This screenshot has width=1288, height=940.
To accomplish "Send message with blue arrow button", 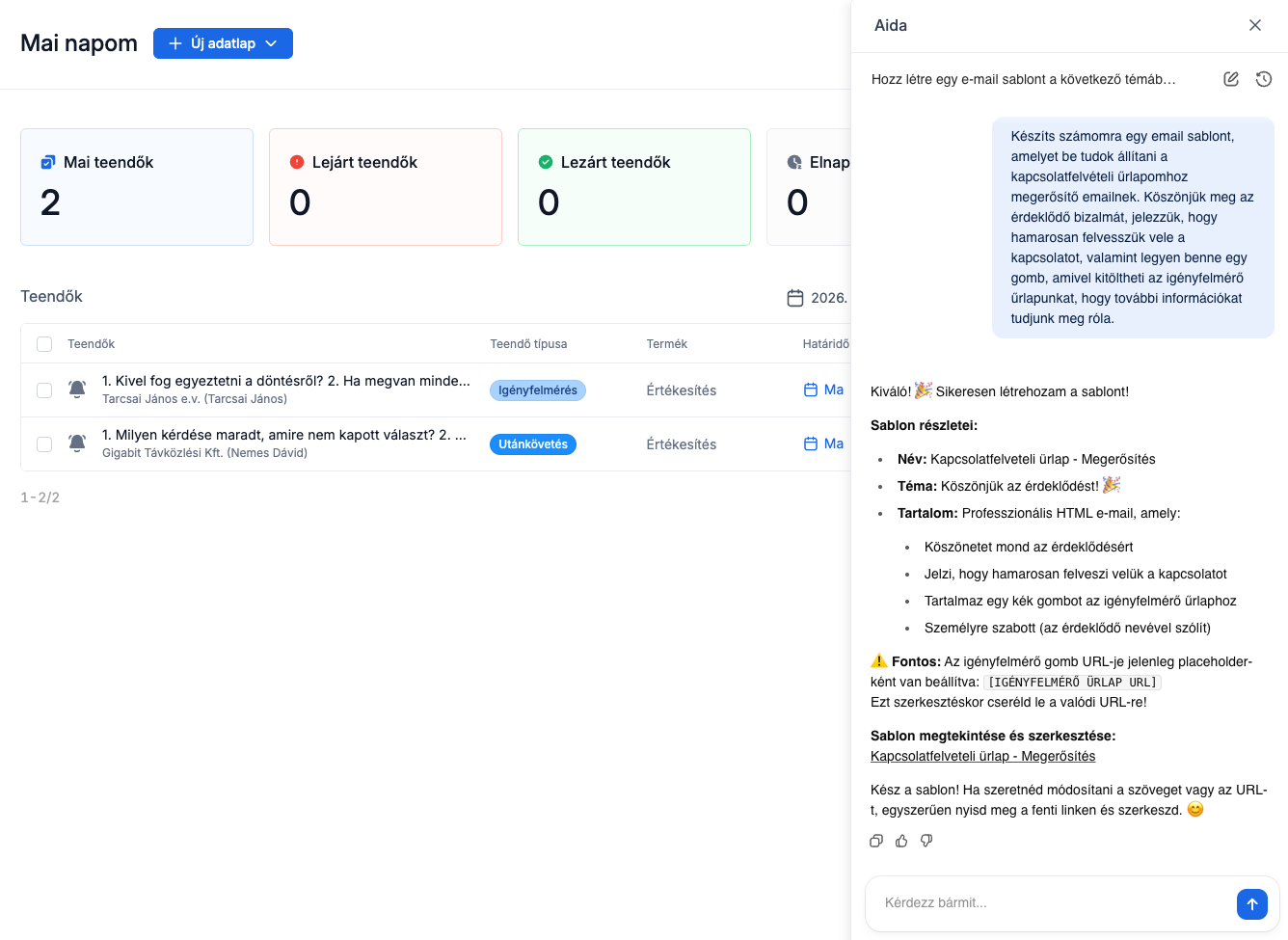I will 1251,903.
